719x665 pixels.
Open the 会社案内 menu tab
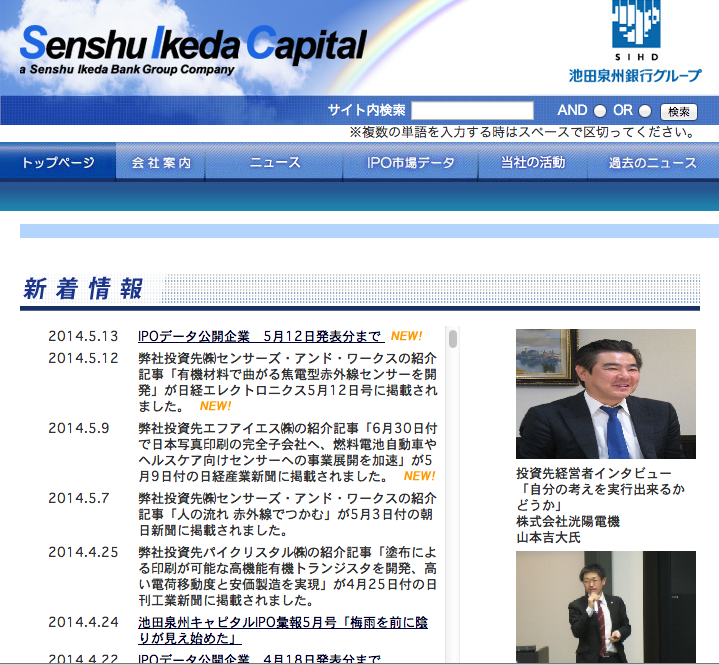[160, 162]
